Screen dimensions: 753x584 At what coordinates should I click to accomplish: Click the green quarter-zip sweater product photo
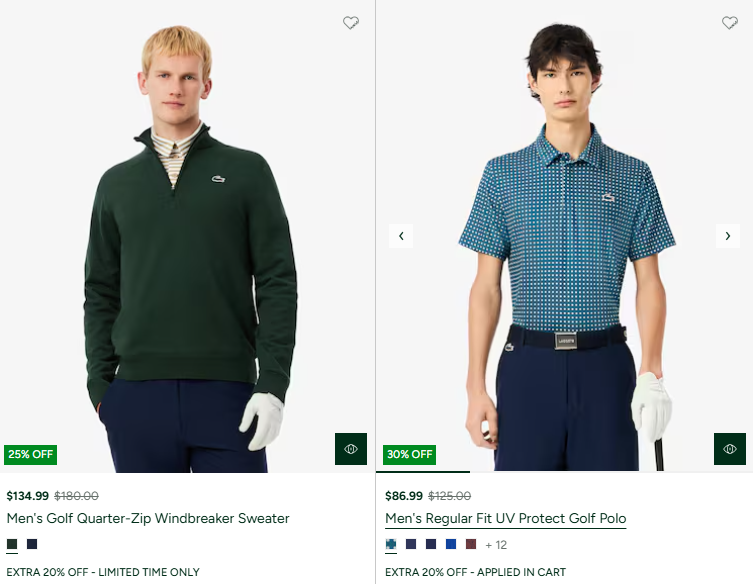pos(188,250)
